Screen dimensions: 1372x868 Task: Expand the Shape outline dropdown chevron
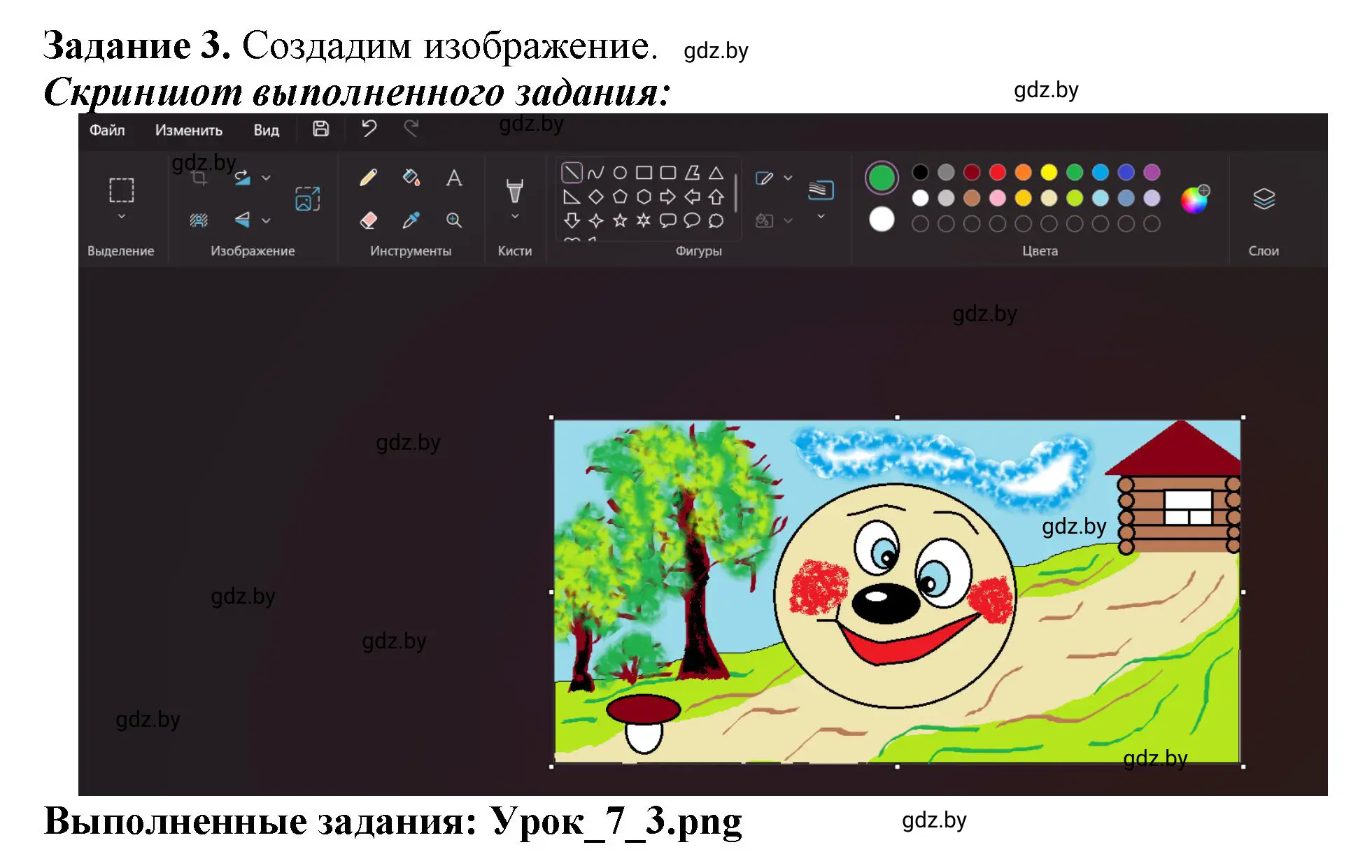click(x=788, y=178)
